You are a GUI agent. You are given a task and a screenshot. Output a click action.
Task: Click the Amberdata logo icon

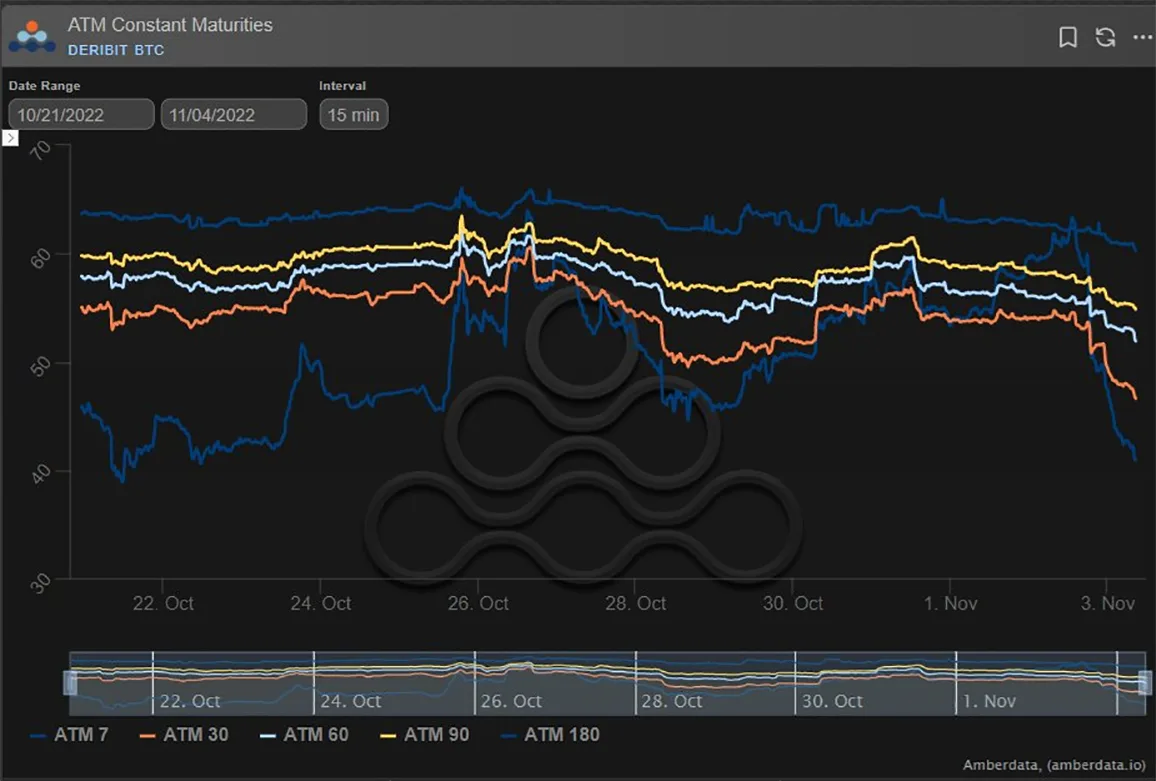click(32, 37)
